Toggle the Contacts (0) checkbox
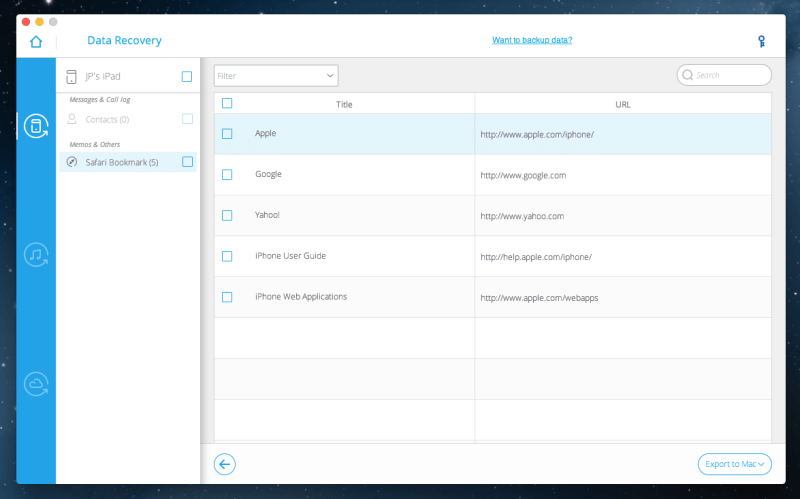Screen dimensions: 800x499 click(187, 119)
